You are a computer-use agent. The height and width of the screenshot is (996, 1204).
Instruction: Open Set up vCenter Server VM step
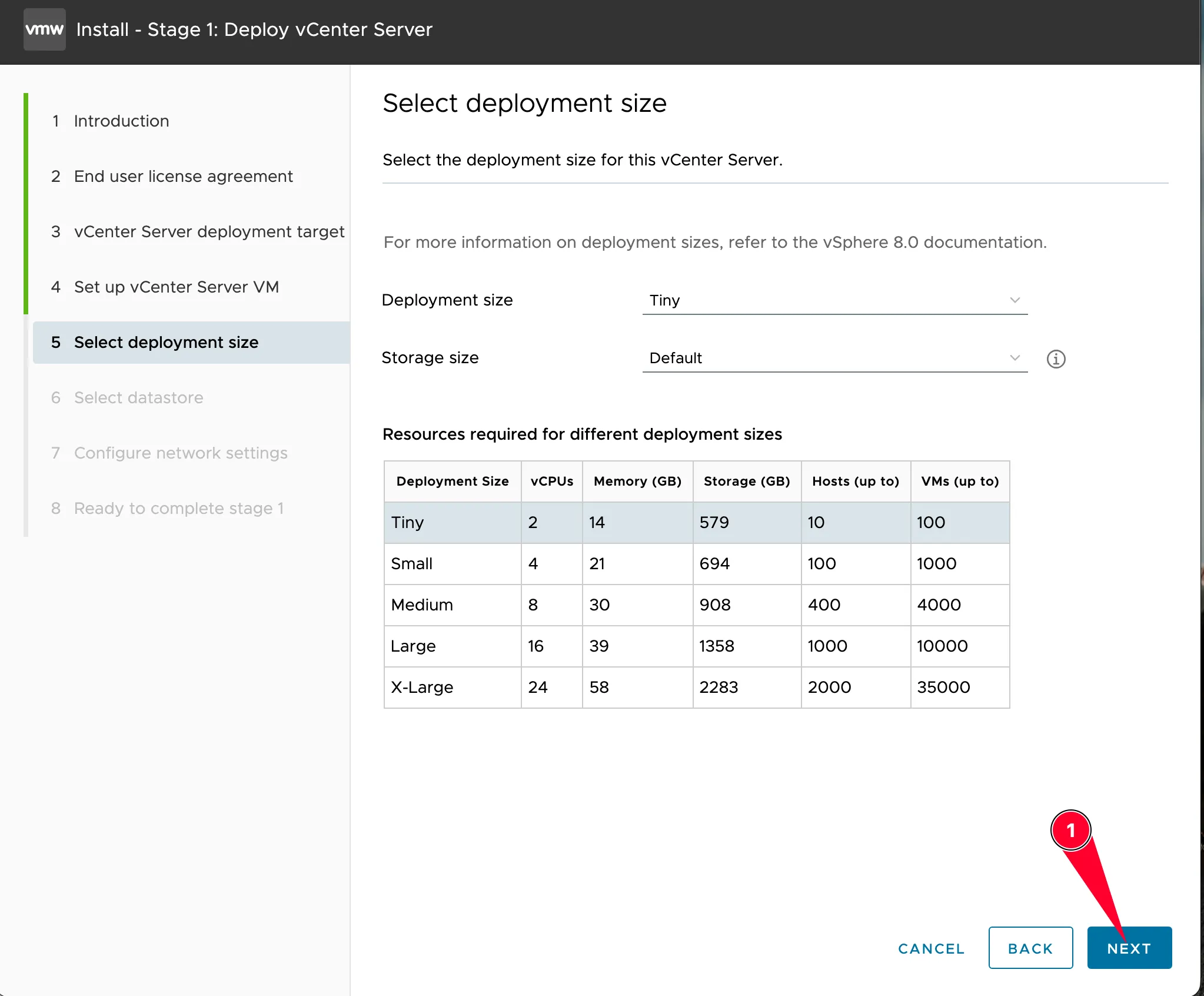coord(165,287)
